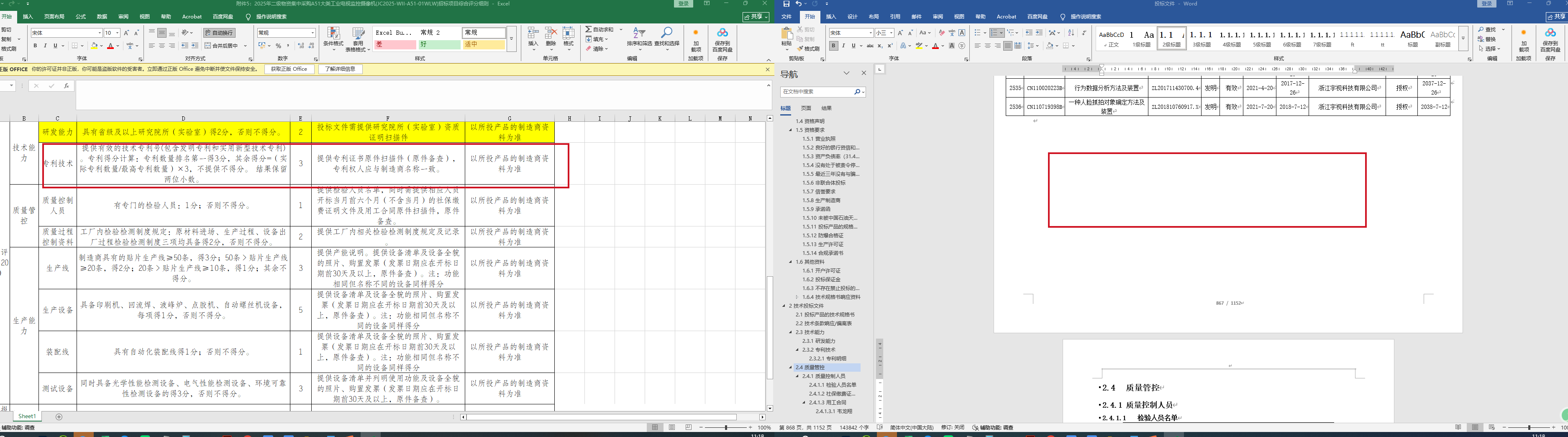Switch Excel to page layout view

672,428
